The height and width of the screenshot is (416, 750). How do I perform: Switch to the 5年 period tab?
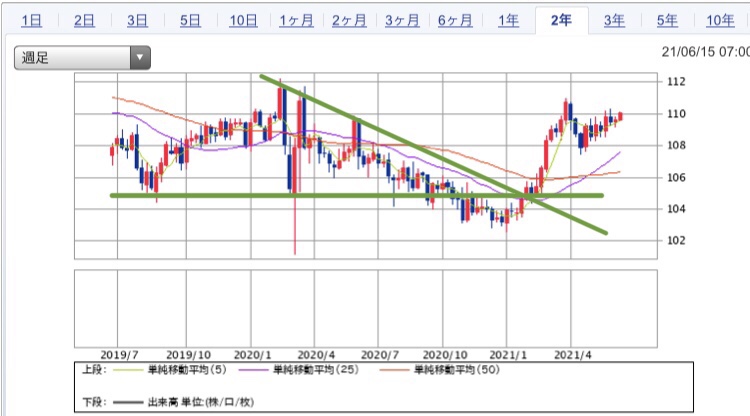click(x=667, y=21)
